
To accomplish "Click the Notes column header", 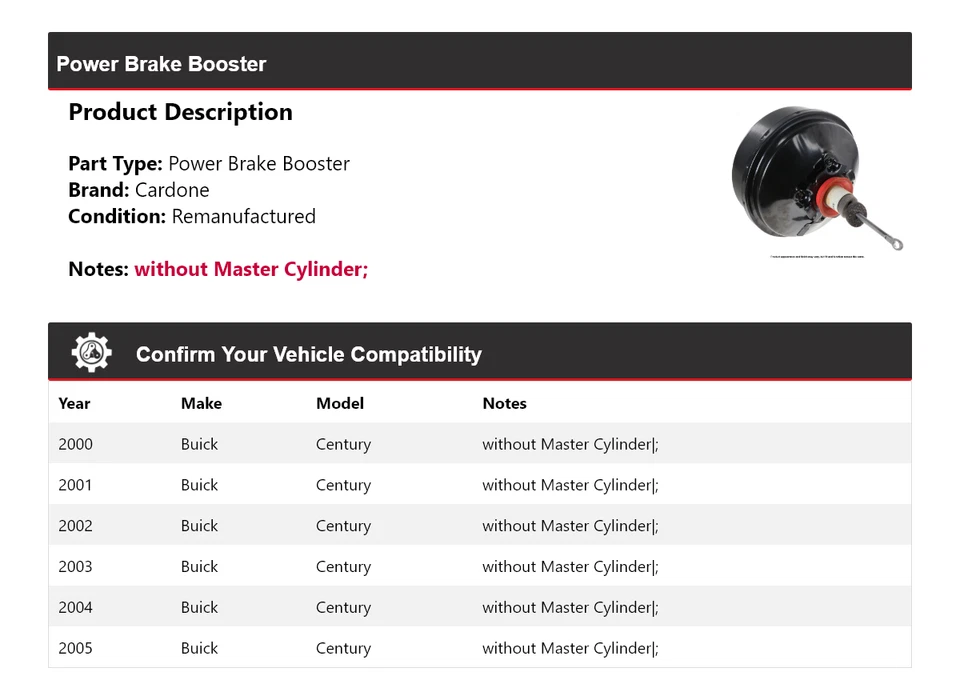I will (x=504, y=403).
